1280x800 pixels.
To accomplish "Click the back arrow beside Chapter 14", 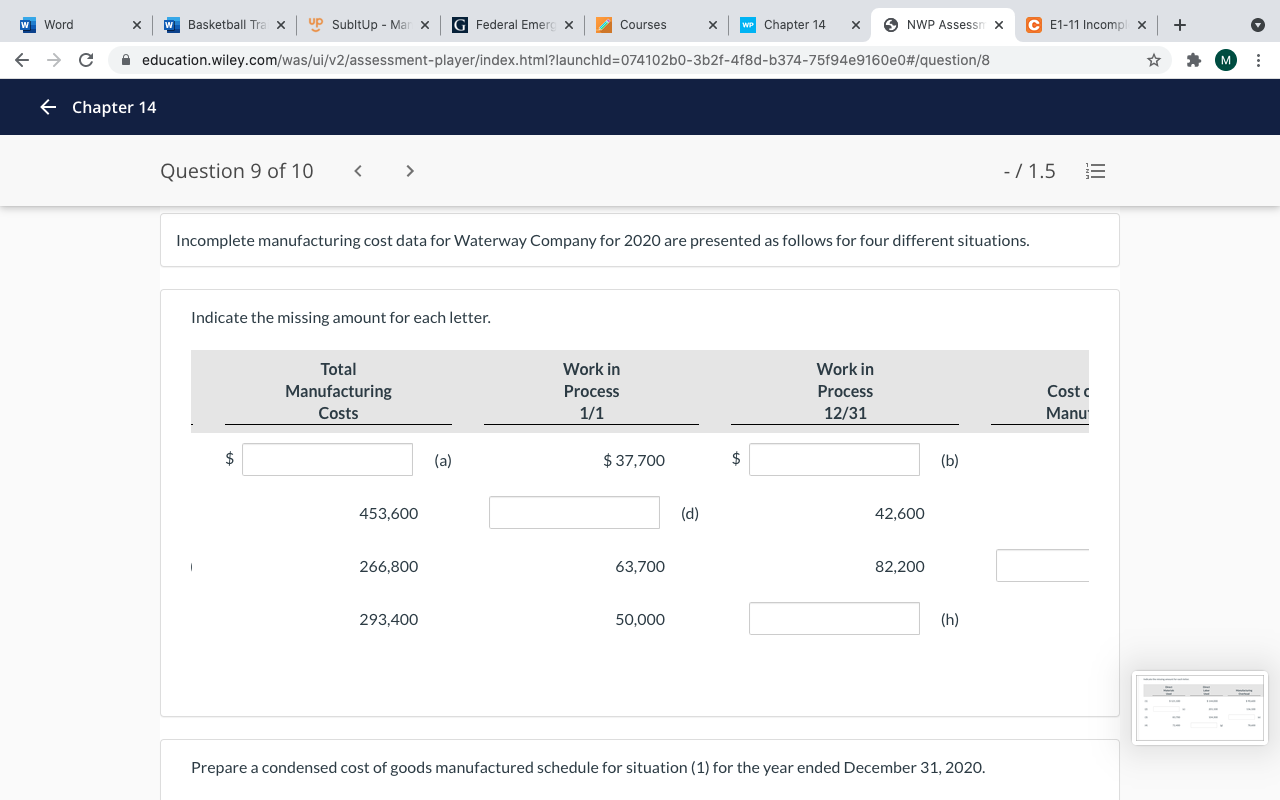I will coord(49,107).
